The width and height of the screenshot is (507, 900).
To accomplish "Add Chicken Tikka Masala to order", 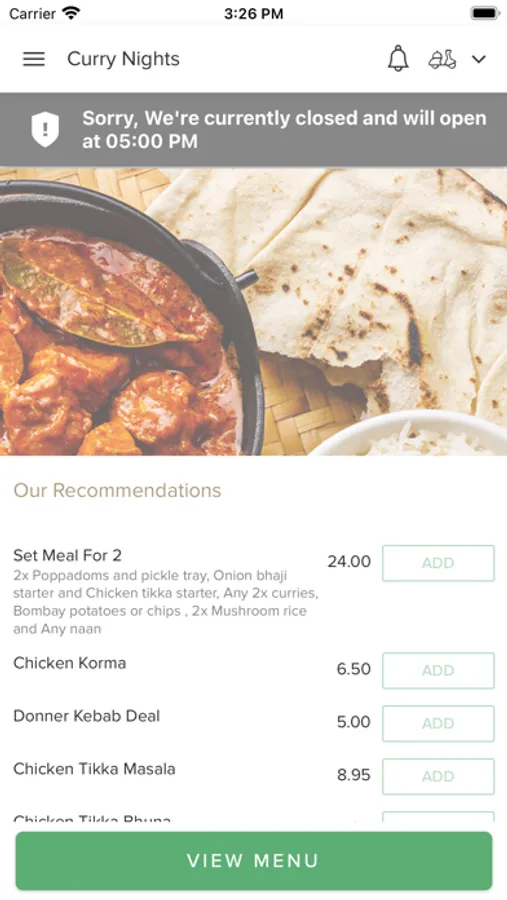I will point(438,776).
